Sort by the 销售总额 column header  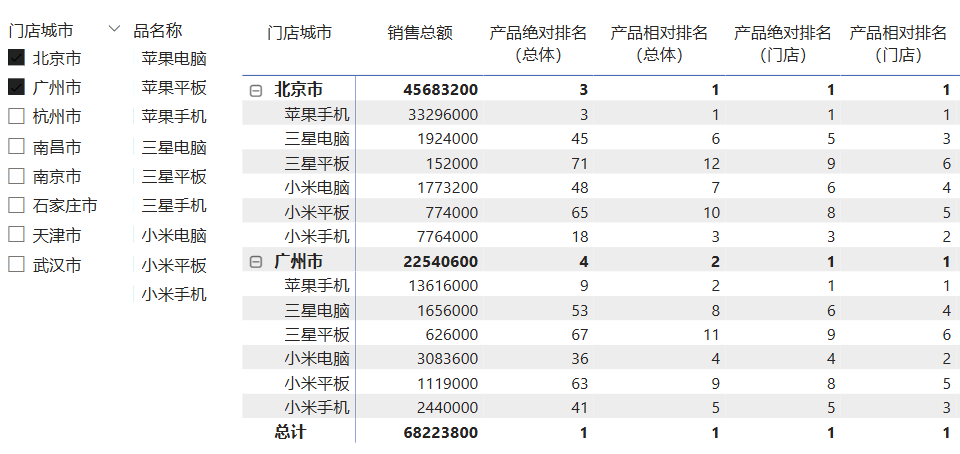(420, 32)
